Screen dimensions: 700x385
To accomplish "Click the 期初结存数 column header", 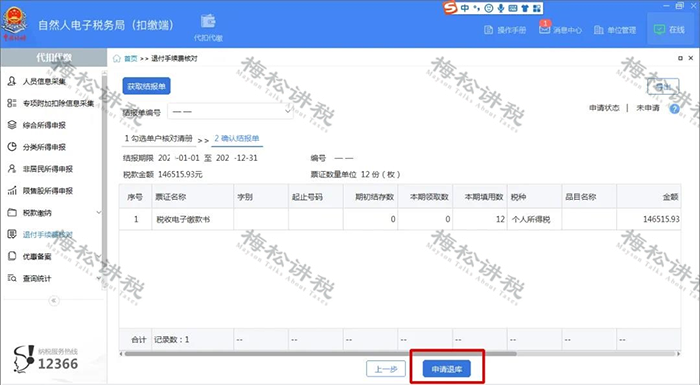I will click(x=370, y=197).
